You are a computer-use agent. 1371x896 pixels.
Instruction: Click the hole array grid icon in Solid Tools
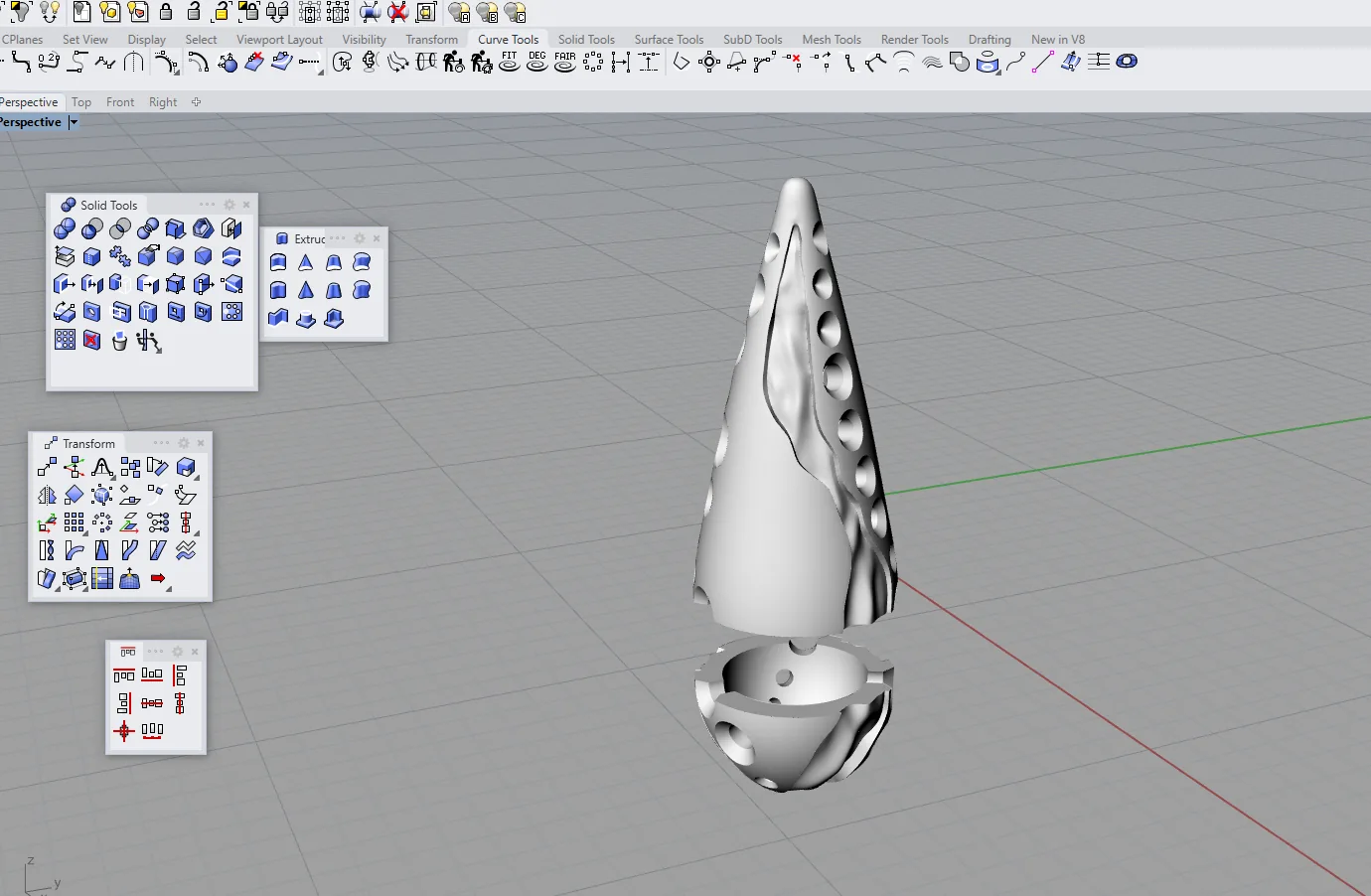point(65,341)
